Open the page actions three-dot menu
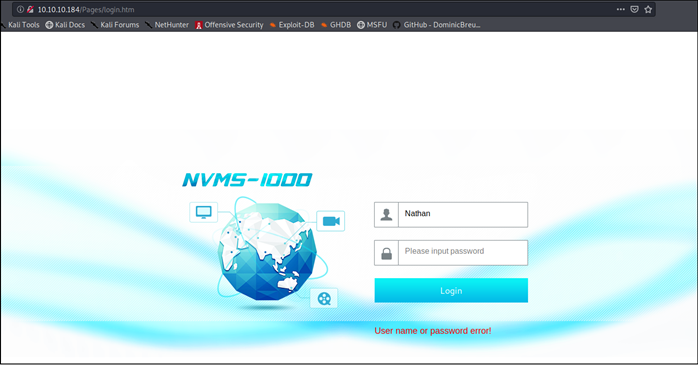The width and height of the screenshot is (698, 365). (621, 9)
